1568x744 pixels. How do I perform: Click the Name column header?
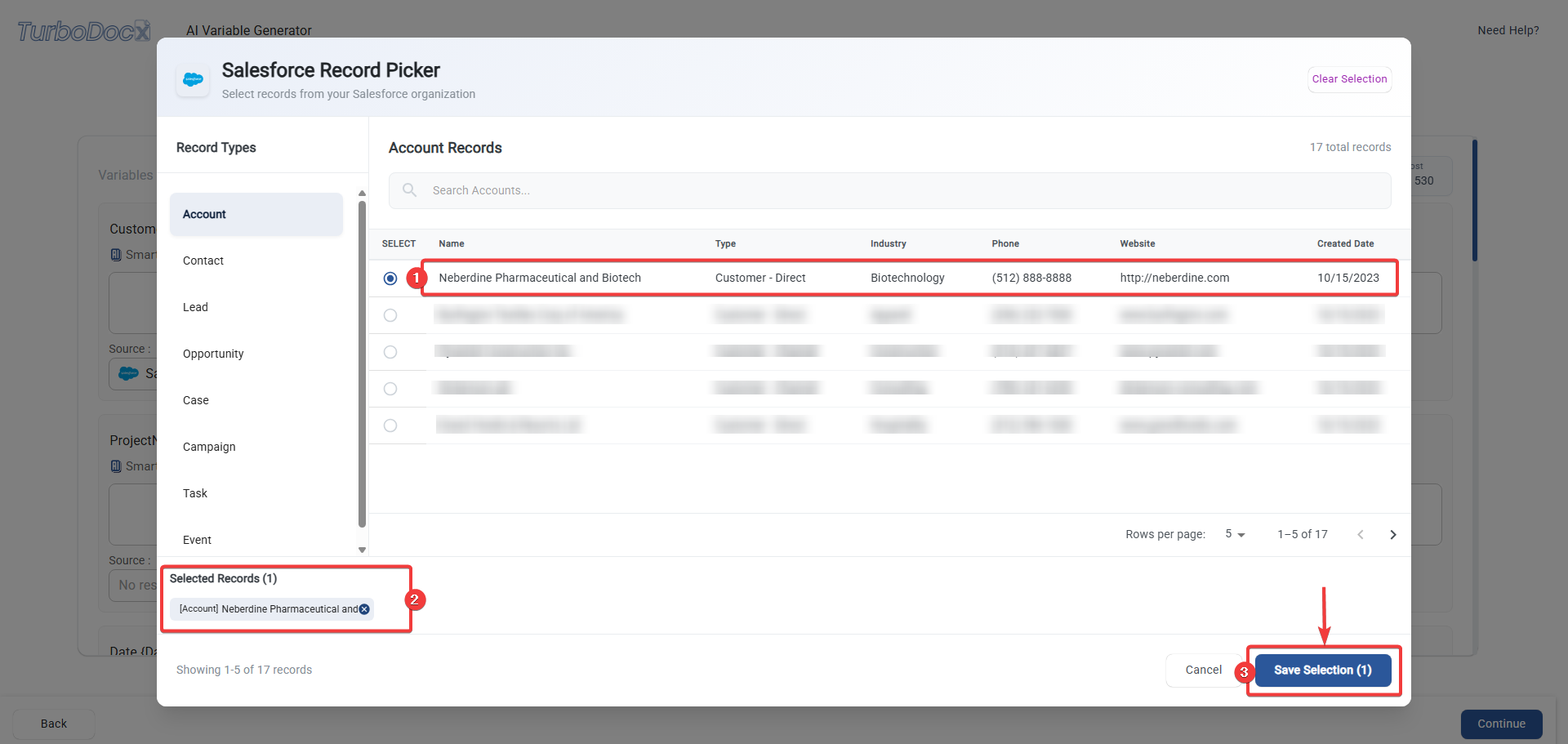click(452, 243)
